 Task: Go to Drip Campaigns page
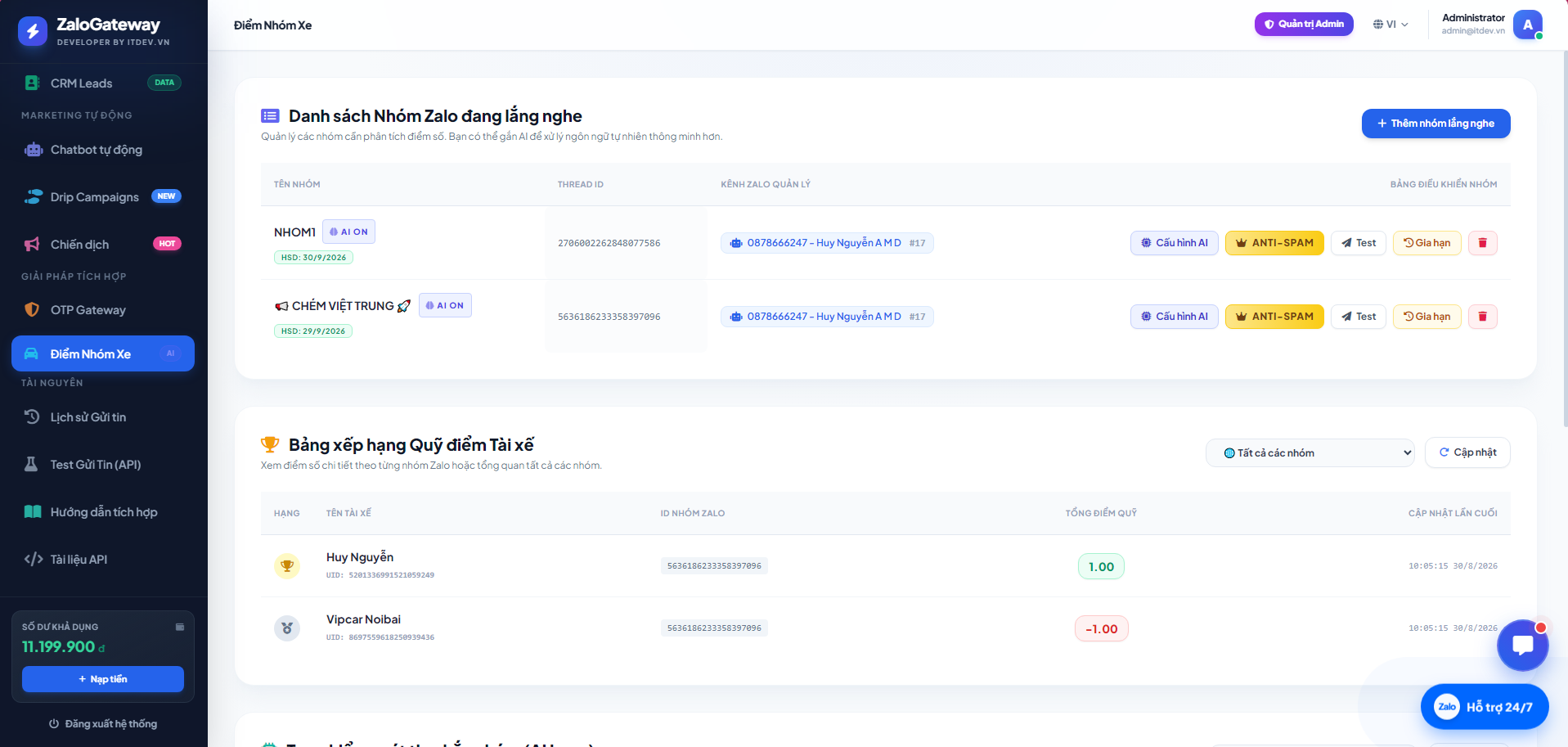(x=103, y=197)
